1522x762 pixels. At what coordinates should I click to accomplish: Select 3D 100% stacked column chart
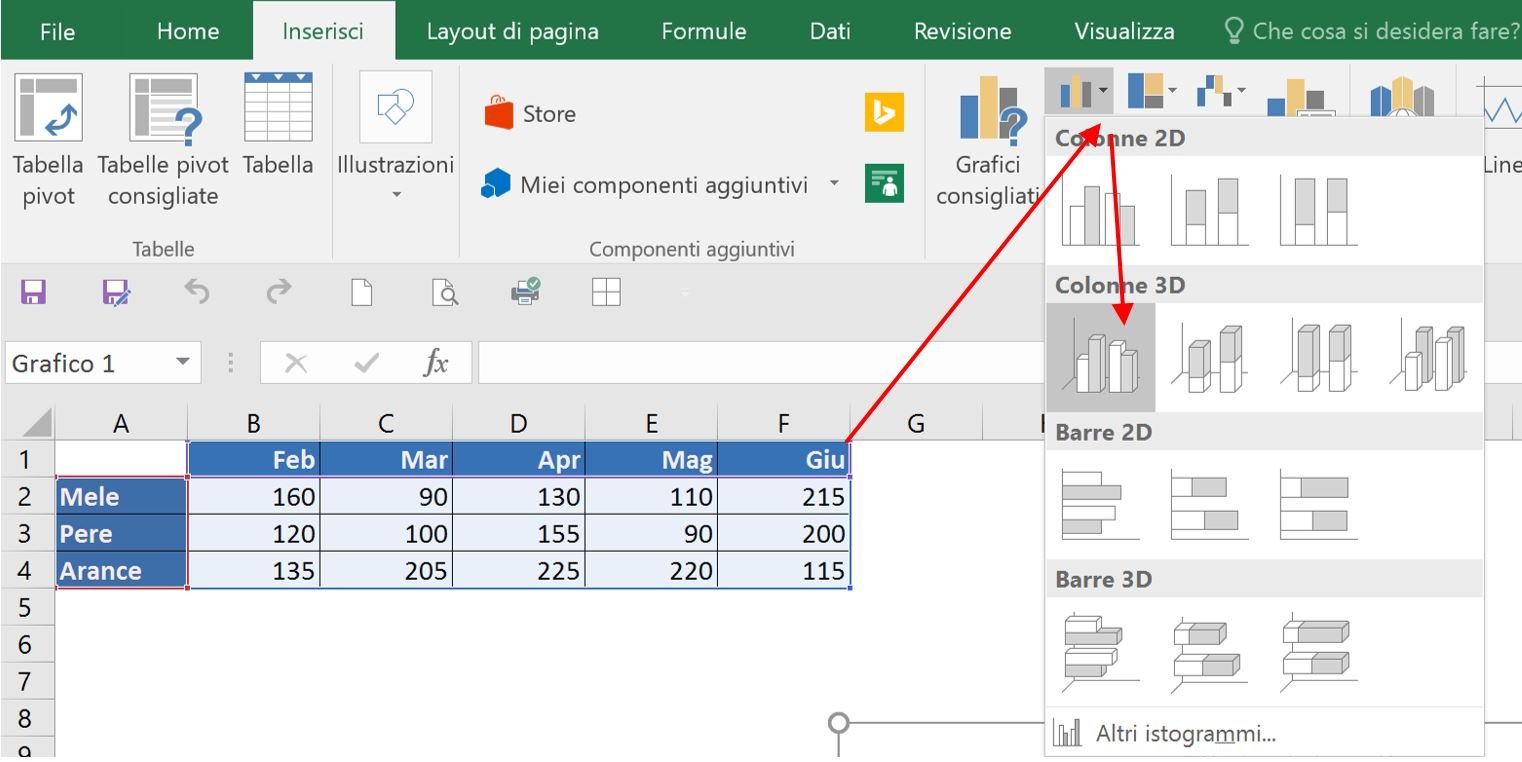point(1318,358)
